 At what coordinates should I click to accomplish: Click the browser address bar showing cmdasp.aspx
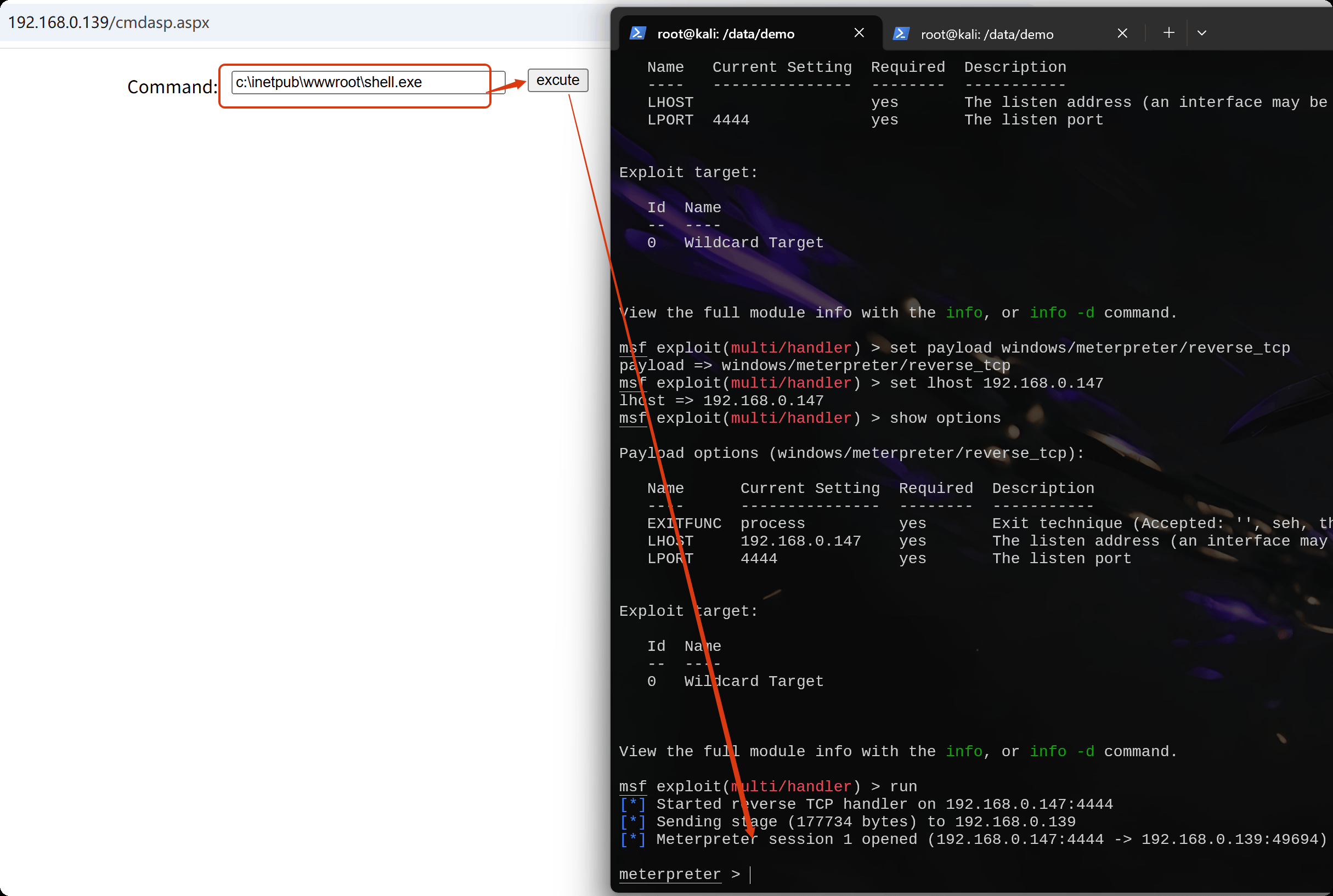tap(109, 24)
